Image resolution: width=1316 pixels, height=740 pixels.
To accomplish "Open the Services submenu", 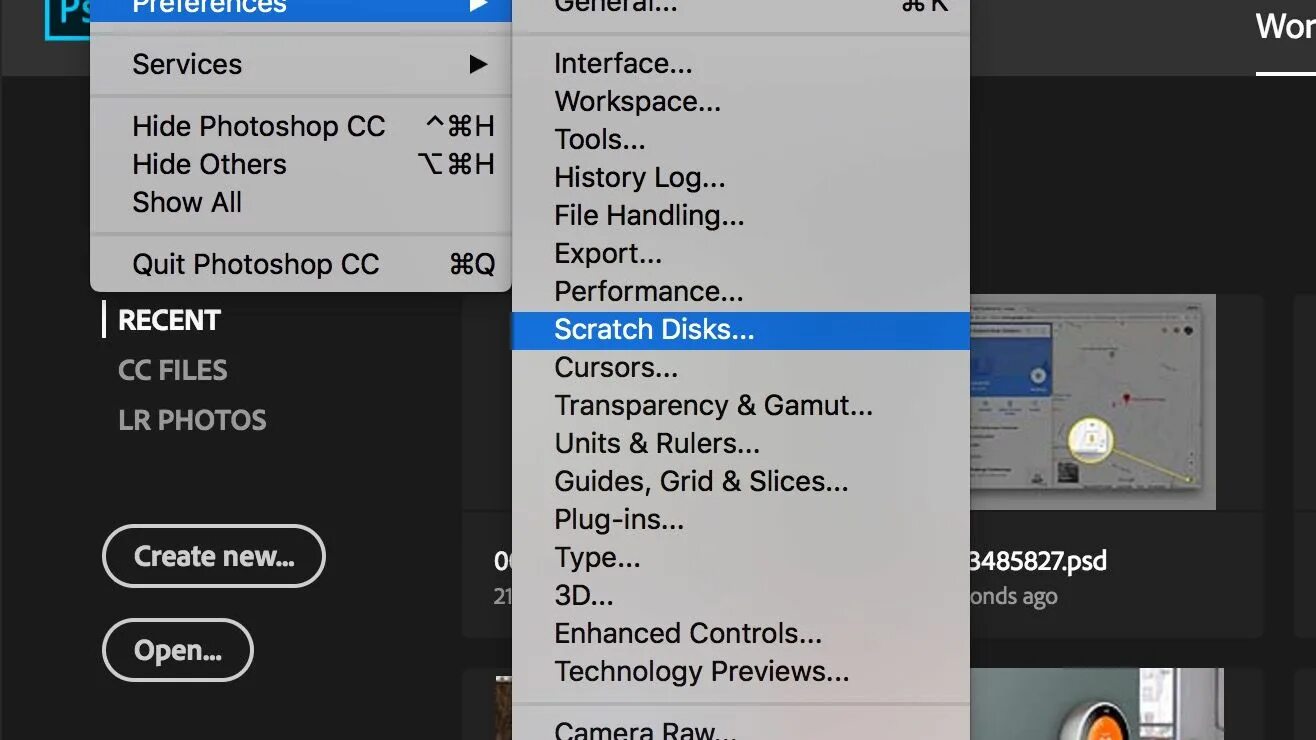I will [x=301, y=64].
